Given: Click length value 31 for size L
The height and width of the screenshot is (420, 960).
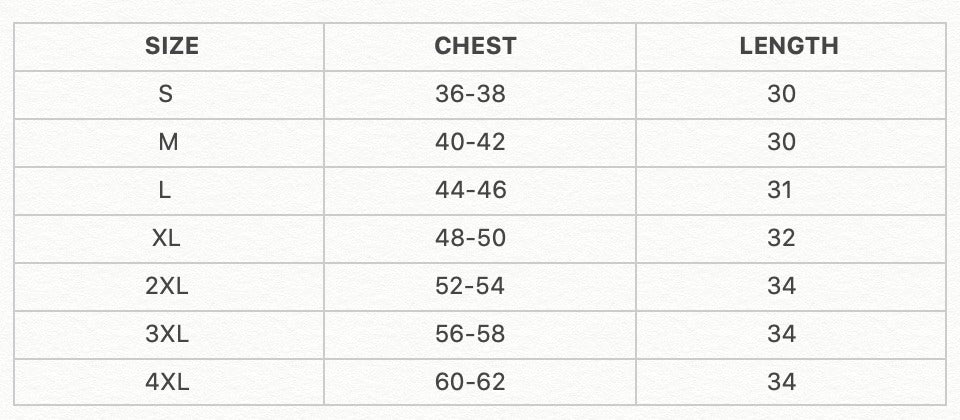Looking at the screenshot, I should (781, 190).
